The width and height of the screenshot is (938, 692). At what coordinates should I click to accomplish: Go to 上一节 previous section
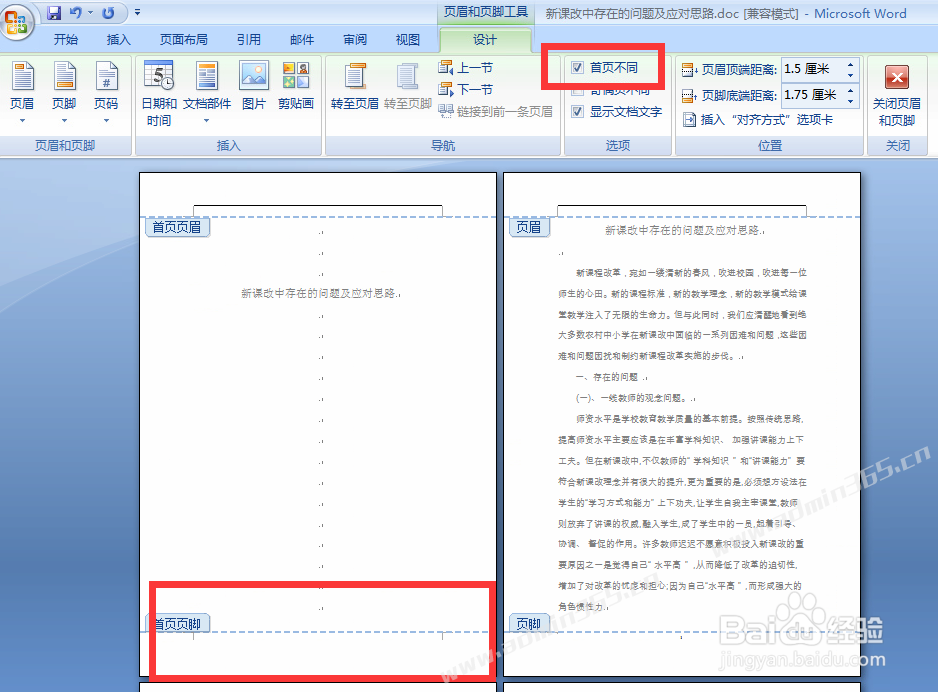click(466, 68)
